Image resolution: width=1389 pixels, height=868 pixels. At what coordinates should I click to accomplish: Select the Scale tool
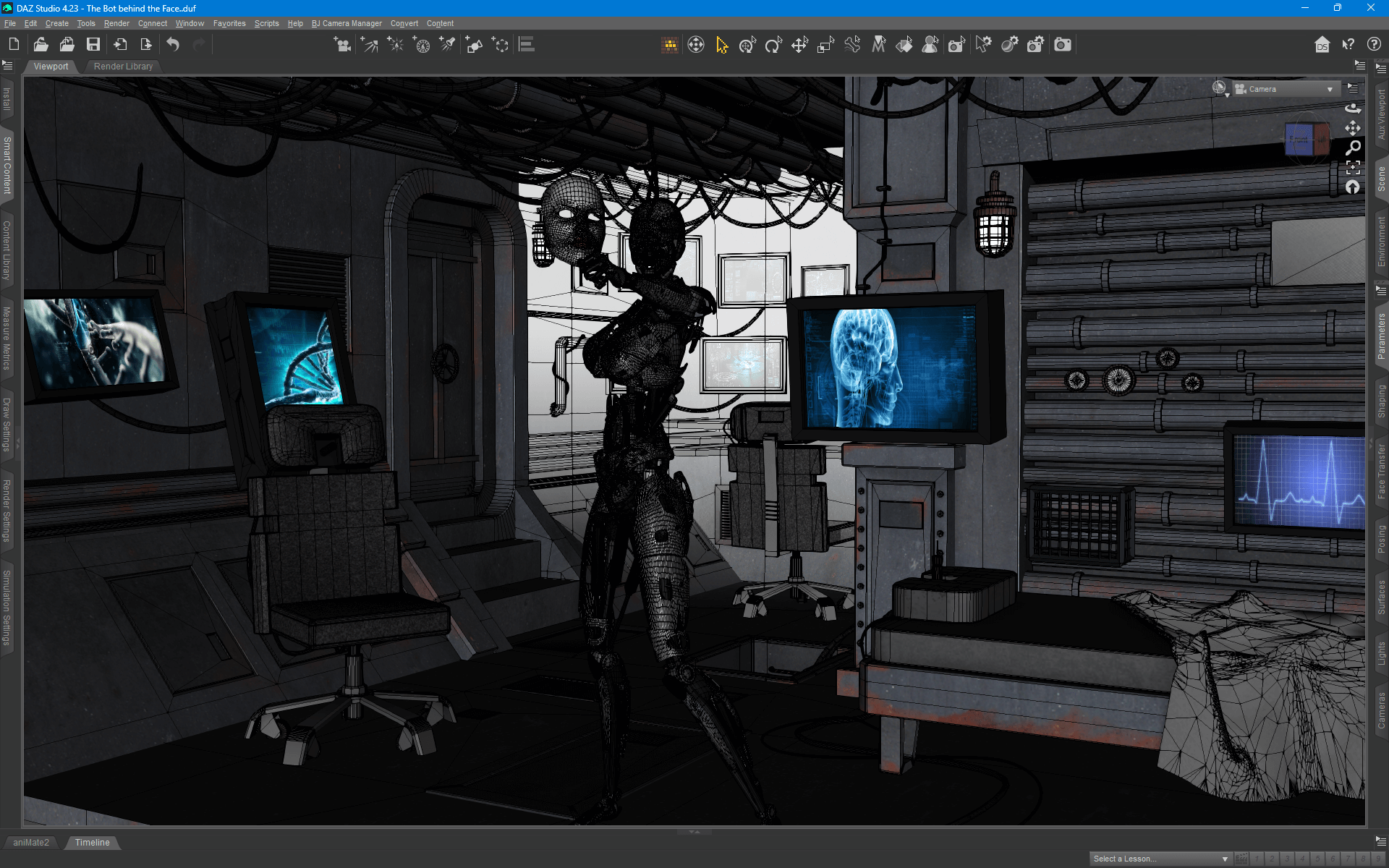[x=825, y=45]
